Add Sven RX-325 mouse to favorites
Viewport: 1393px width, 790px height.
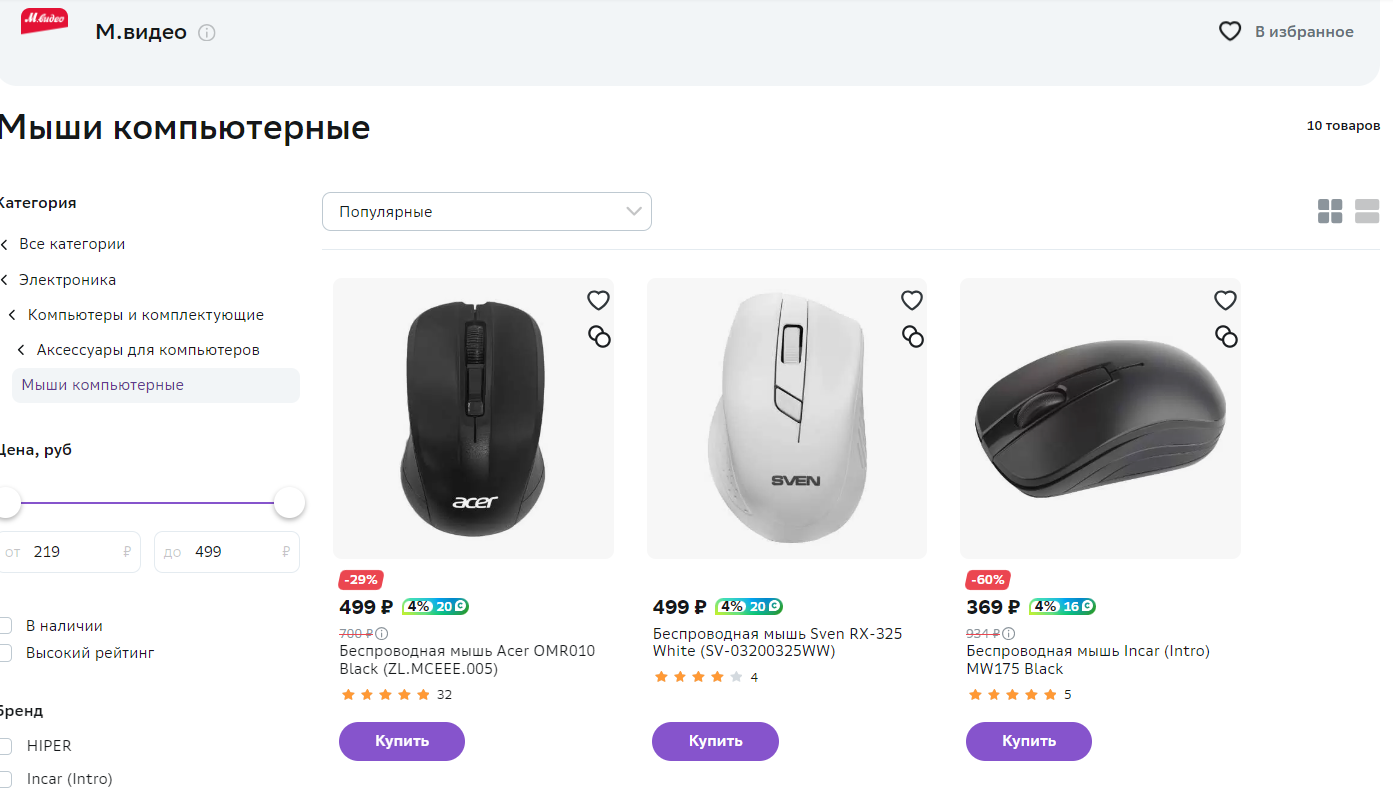click(912, 300)
